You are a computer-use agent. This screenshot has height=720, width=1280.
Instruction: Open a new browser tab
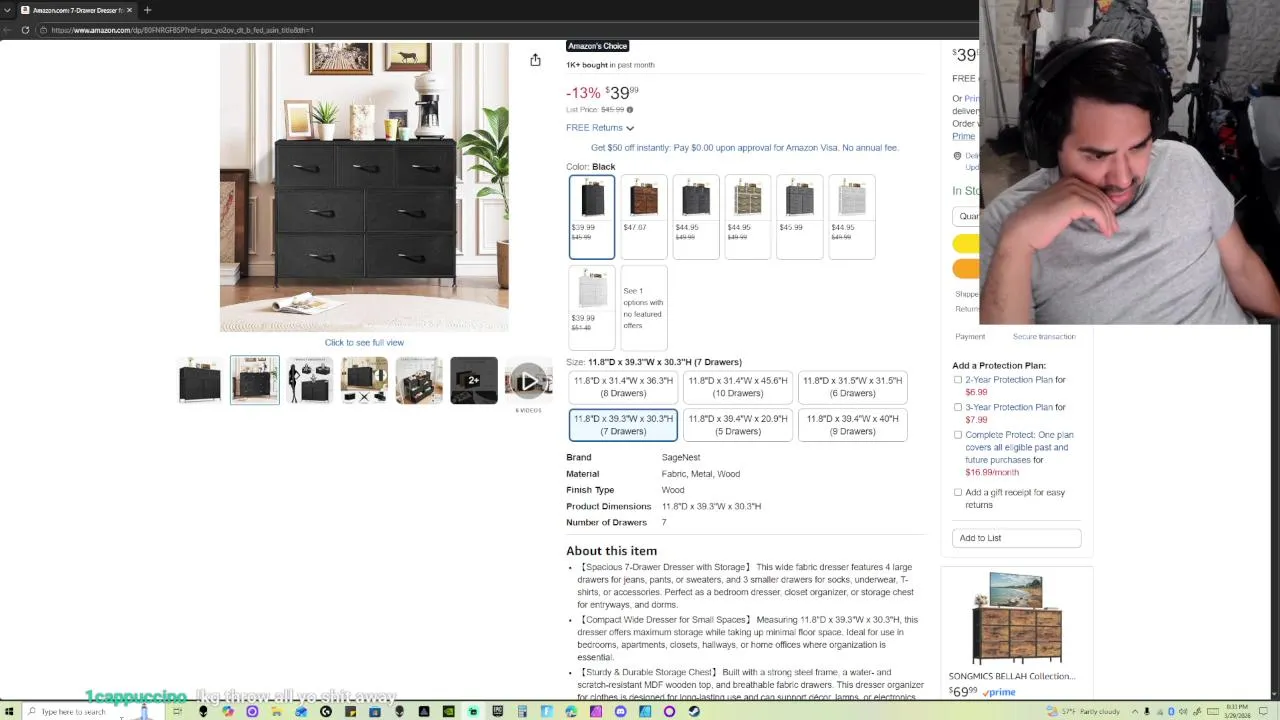pyautogui.click(x=147, y=10)
